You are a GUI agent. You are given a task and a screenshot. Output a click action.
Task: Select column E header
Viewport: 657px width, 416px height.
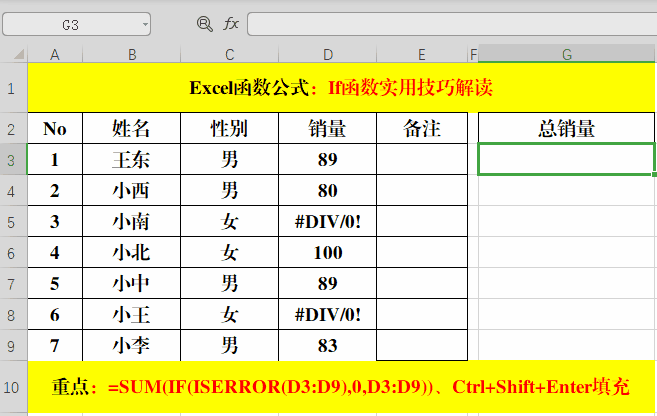[422, 54]
